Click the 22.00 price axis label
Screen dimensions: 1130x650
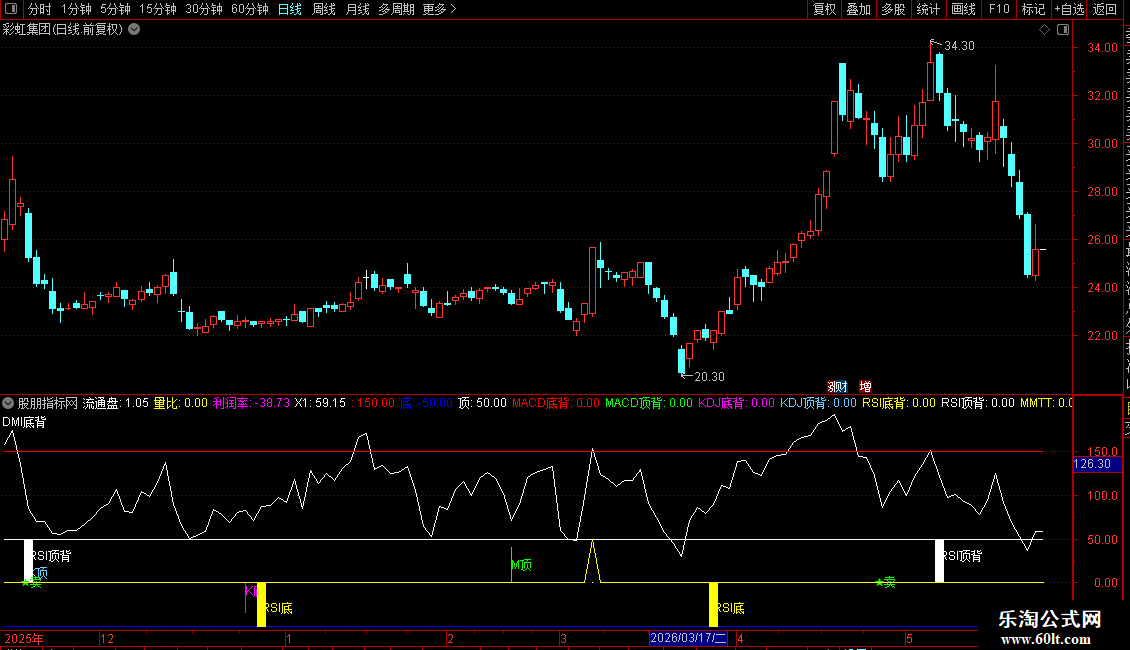tap(1102, 336)
